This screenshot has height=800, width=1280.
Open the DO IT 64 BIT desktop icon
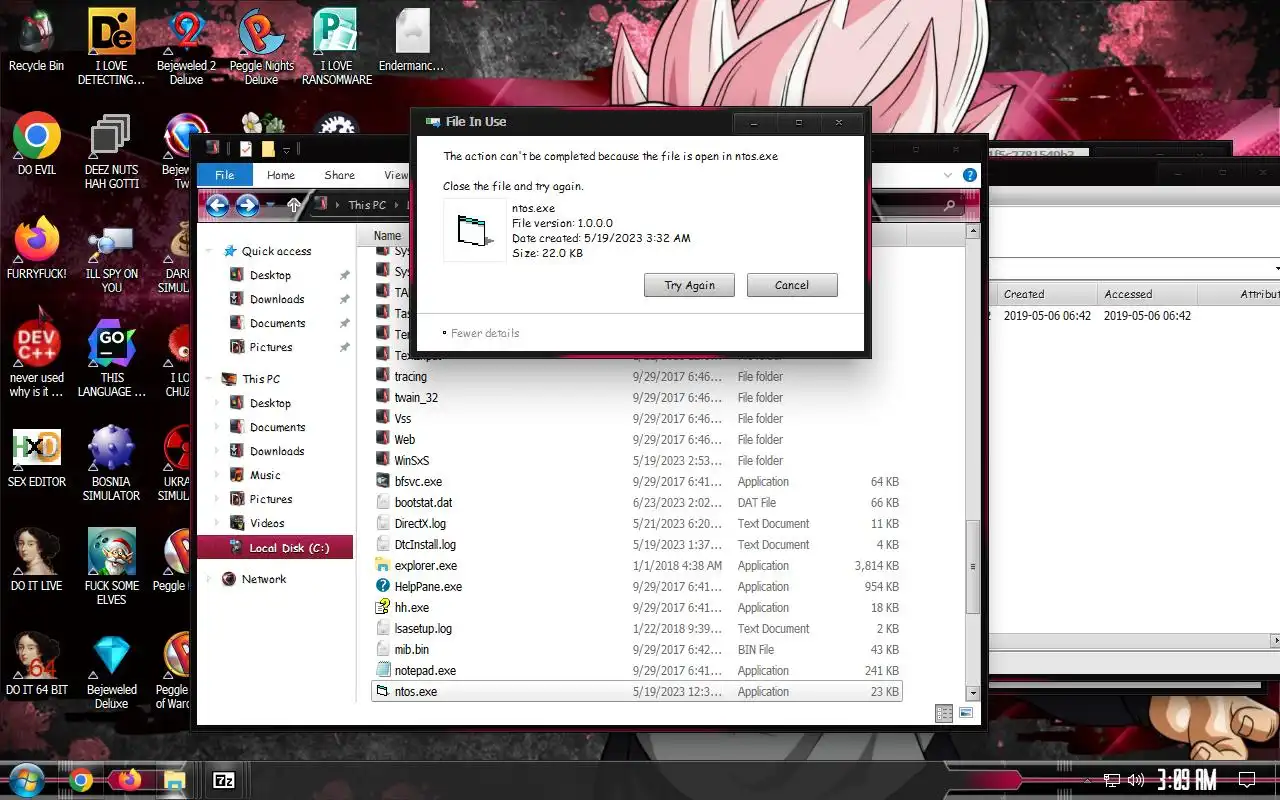click(x=37, y=664)
